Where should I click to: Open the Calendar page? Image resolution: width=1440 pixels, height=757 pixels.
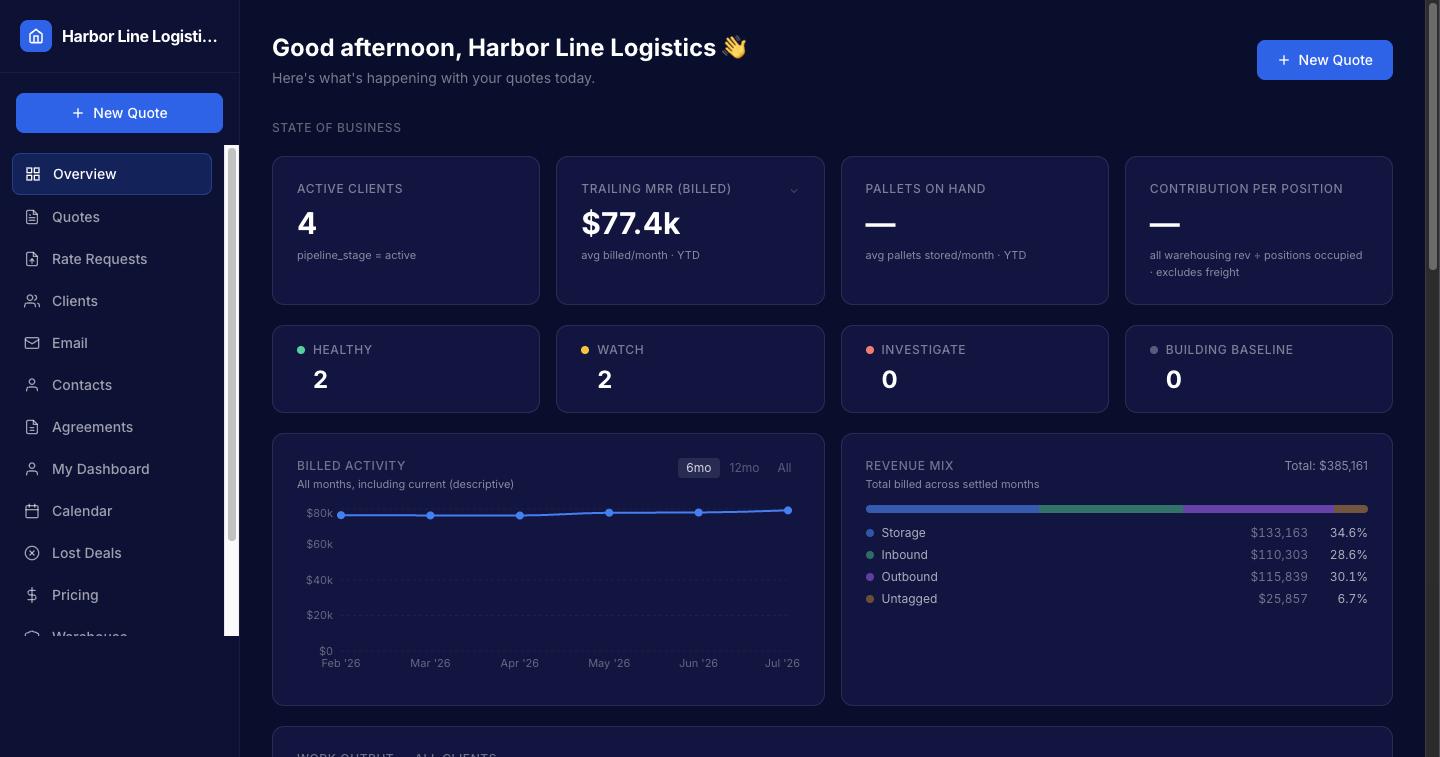coord(112,511)
